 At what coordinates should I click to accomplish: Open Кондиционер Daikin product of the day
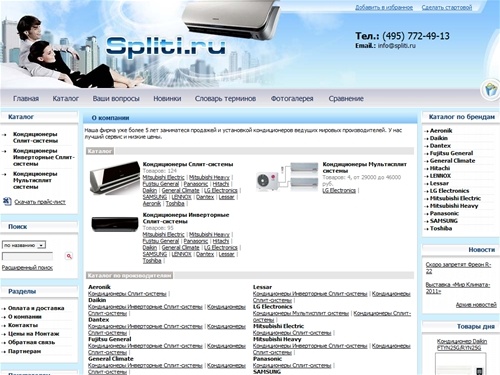point(462,345)
